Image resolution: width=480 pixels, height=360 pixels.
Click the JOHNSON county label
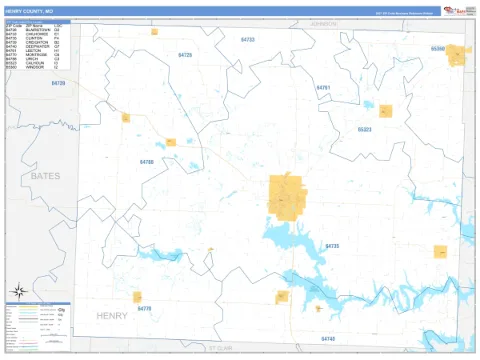(323, 24)
